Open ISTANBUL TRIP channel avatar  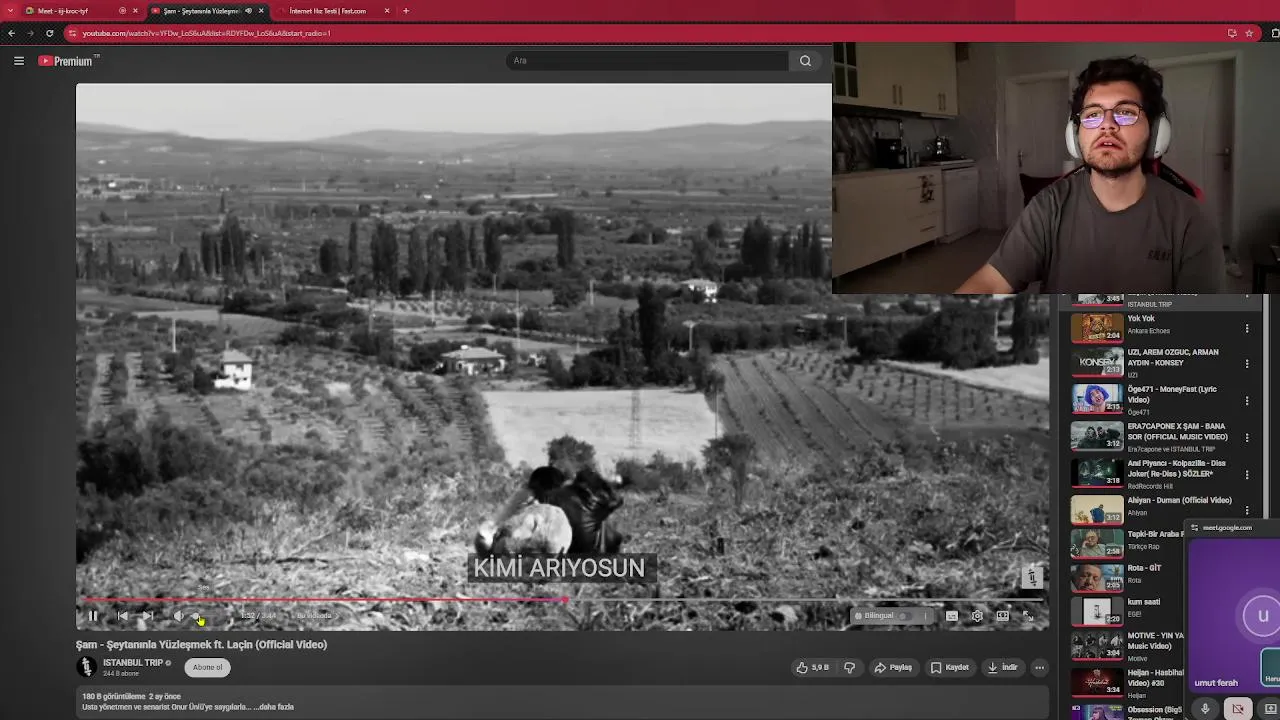pyautogui.click(x=87, y=666)
